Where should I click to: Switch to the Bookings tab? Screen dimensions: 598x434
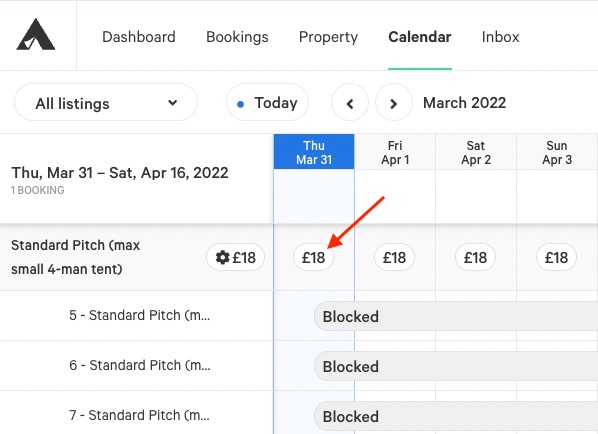pyautogui.click(x=237, y=37)
